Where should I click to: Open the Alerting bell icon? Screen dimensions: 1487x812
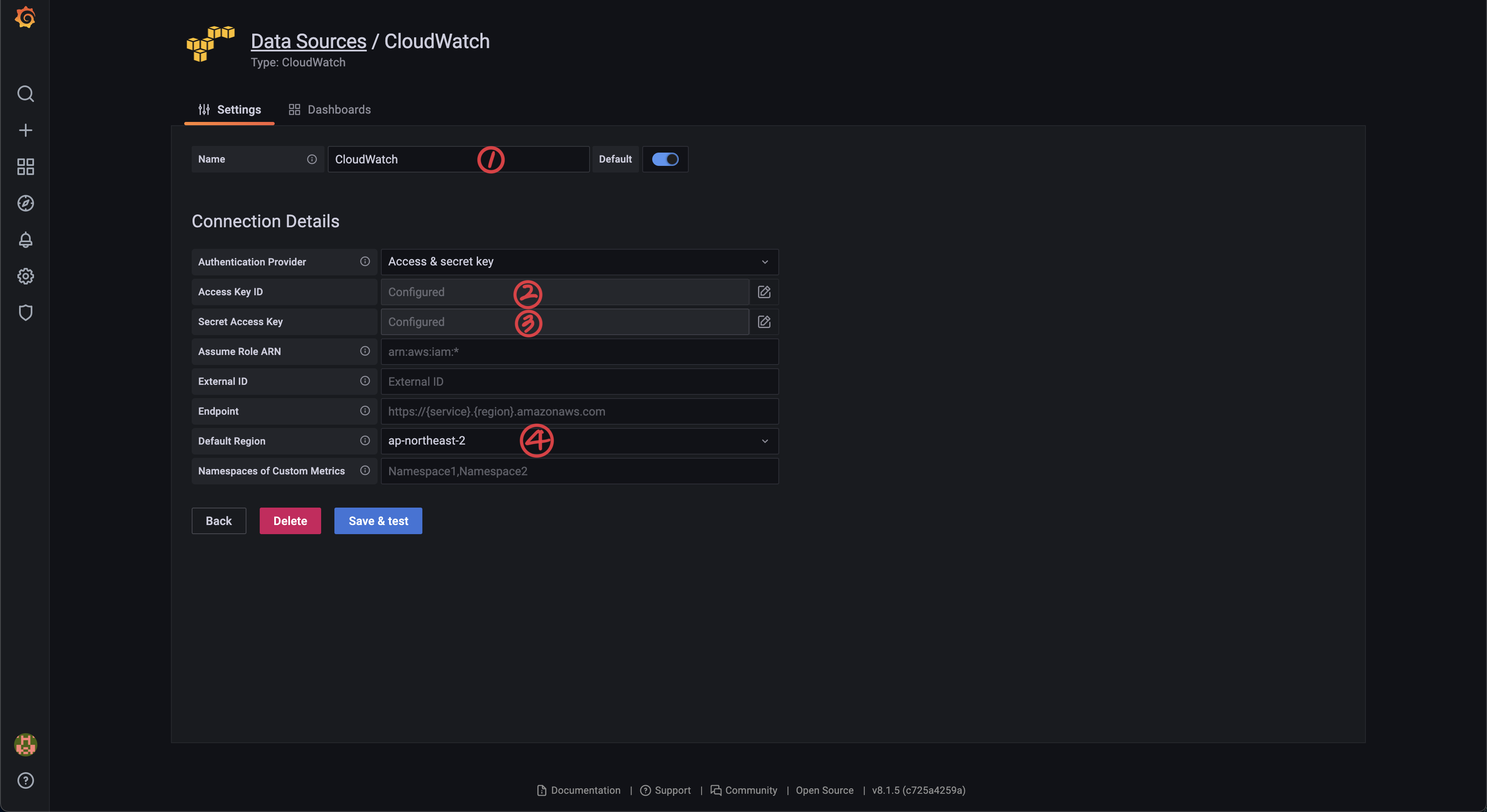25,240
